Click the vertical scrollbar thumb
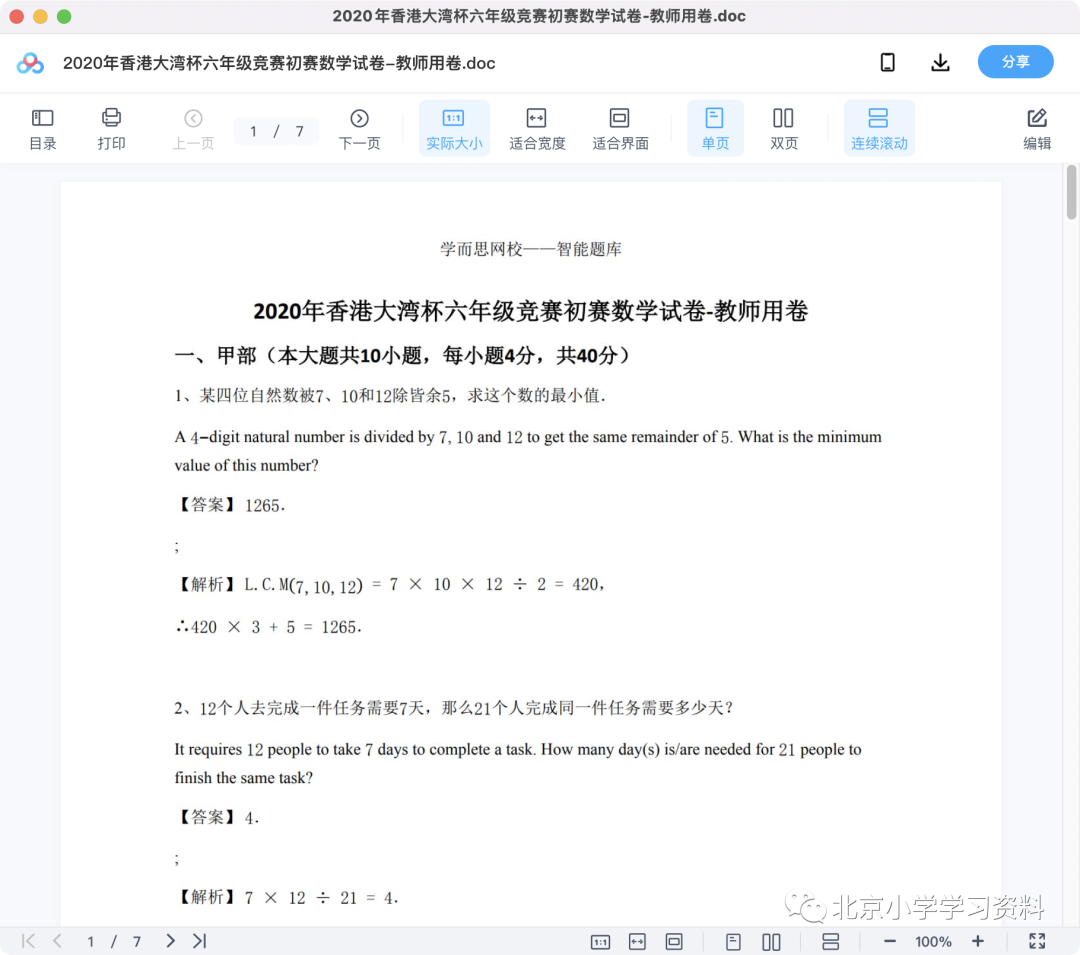The width and height of the screenshot is (1080, 955). click(x=1071, y=192)
